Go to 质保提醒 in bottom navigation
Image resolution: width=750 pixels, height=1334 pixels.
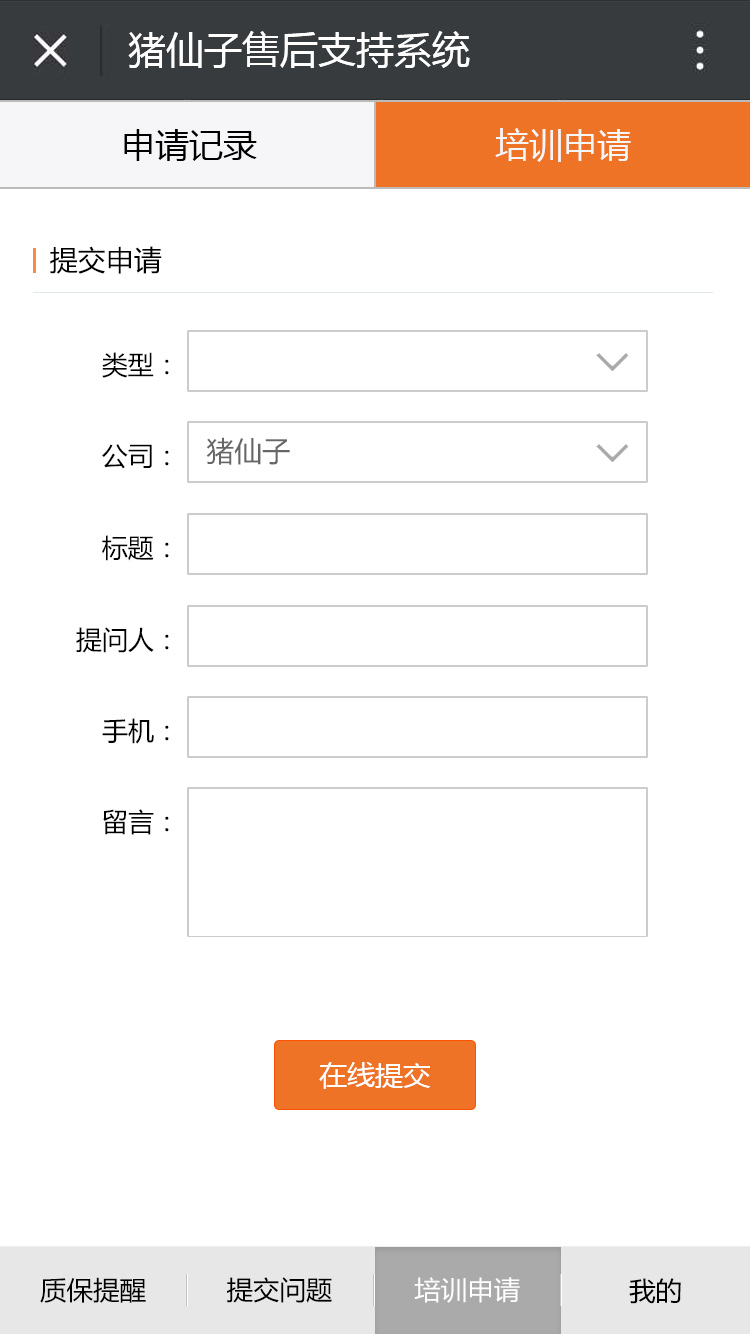tap(93, 1290)
